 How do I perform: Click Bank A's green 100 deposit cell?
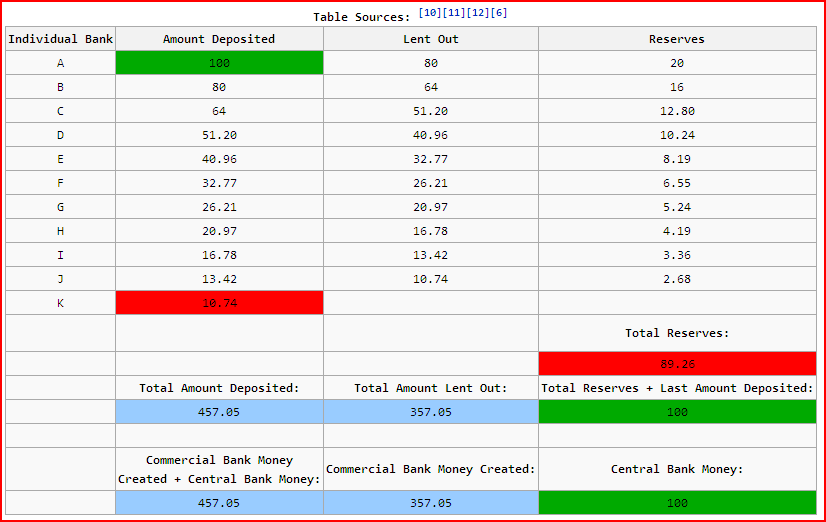tap(219, 63)
